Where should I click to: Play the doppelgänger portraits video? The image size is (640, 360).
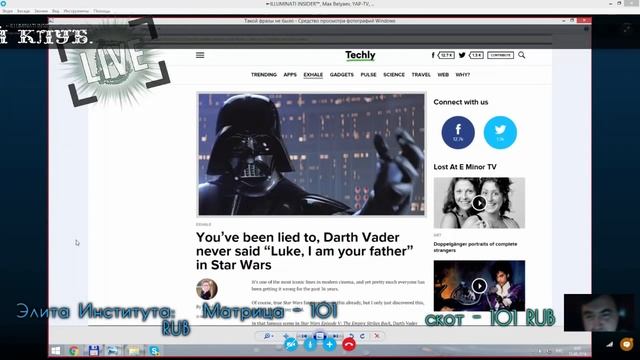coord(479,203)
